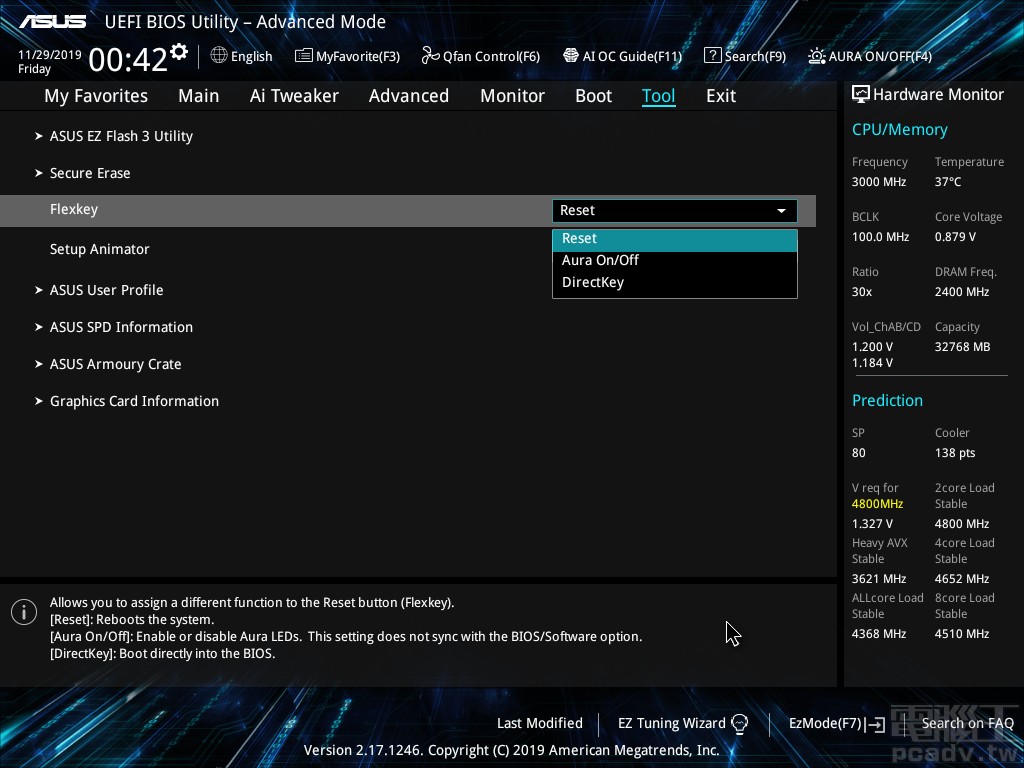The height and width of the screenshot is (768, 1024).
Task: Click the globe language icon
Action: click(x=219, y=56)
